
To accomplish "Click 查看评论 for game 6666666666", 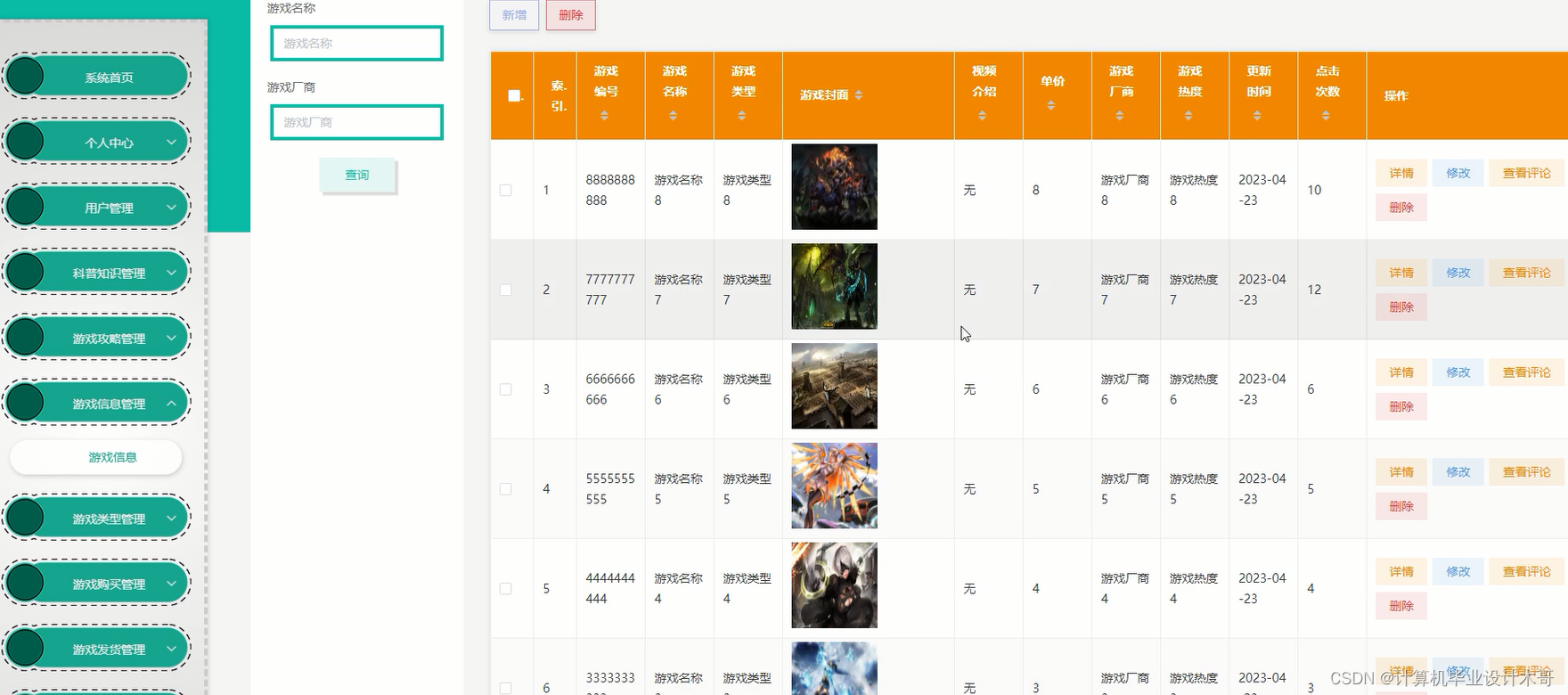I will click(x=1527, y=372).
